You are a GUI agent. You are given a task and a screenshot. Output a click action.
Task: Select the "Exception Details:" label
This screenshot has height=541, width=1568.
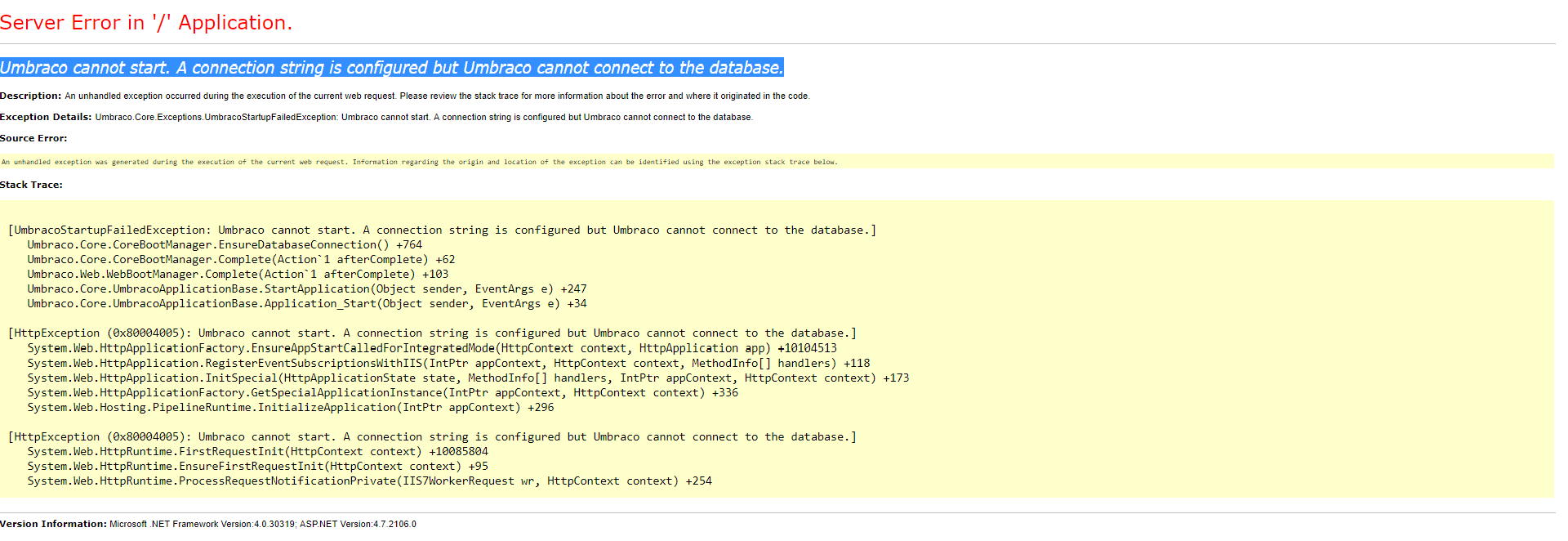46,117
